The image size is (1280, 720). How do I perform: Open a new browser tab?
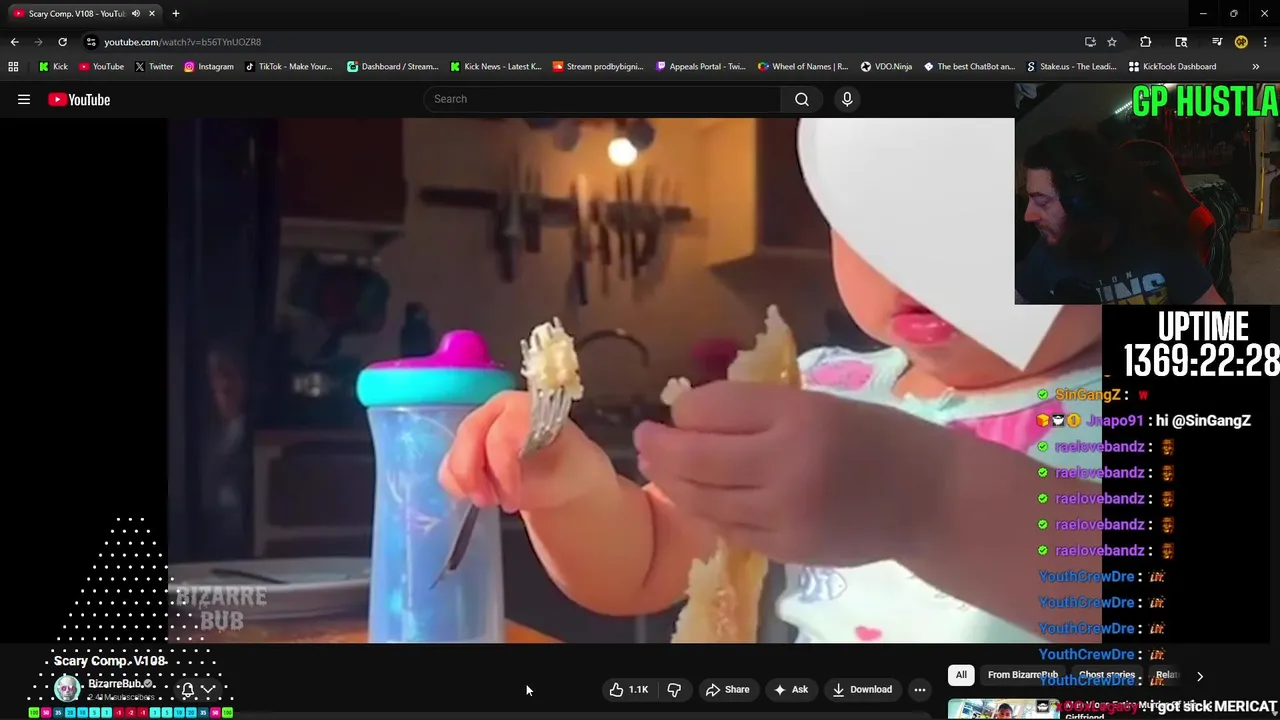pyautogui.click(x=176, y=14)
